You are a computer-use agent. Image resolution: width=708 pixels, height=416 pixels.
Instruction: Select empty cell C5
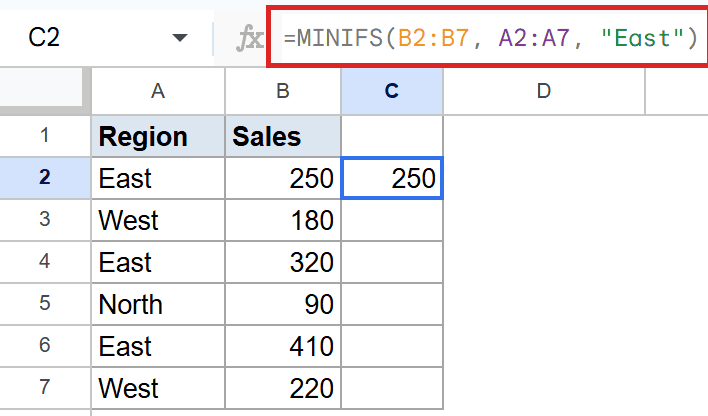(392, 304)
